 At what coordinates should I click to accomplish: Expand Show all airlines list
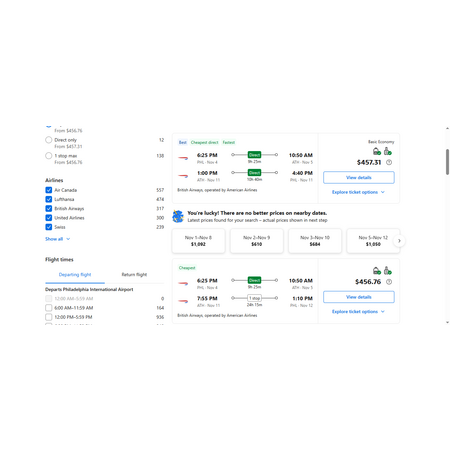tap(58, 239)
